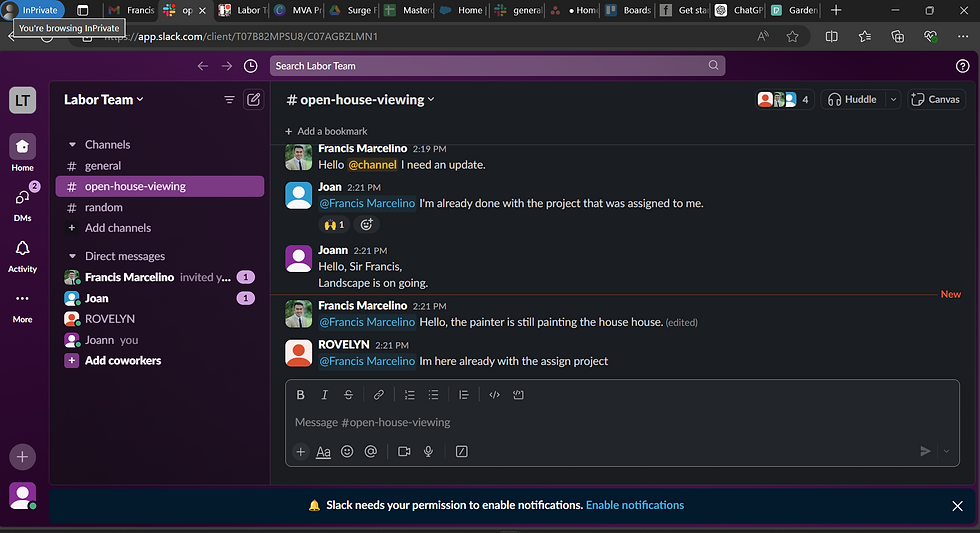The image size is (980, 533).
Task: Apply italic formatting in composer
Action: tap(324, 395)
